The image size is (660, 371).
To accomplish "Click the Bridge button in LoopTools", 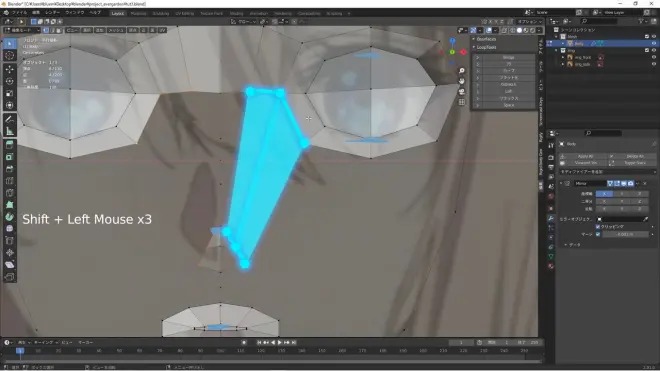I will point(508,57).
